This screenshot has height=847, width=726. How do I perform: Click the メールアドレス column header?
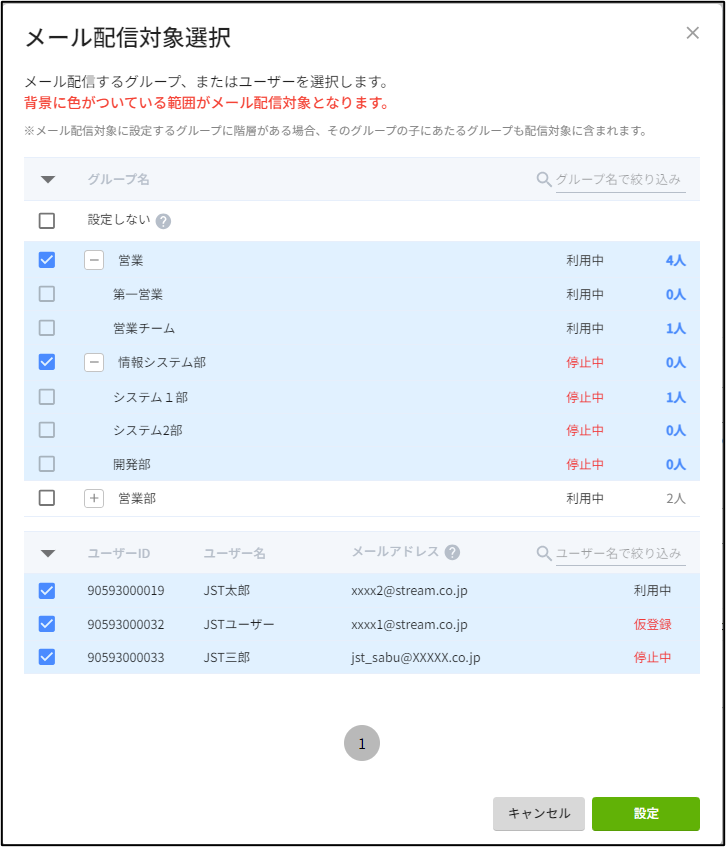(x=395, y=552)
